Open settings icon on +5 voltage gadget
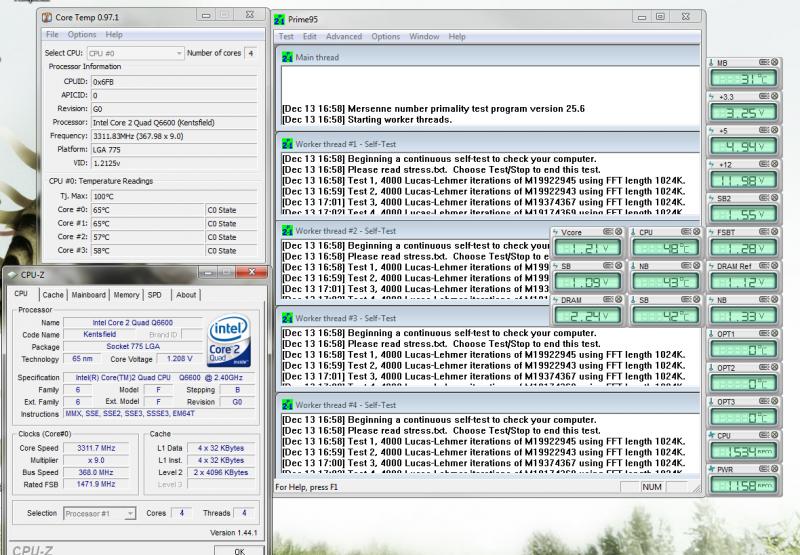The width and height of the screenshot is (800, 555). [764, 130]
